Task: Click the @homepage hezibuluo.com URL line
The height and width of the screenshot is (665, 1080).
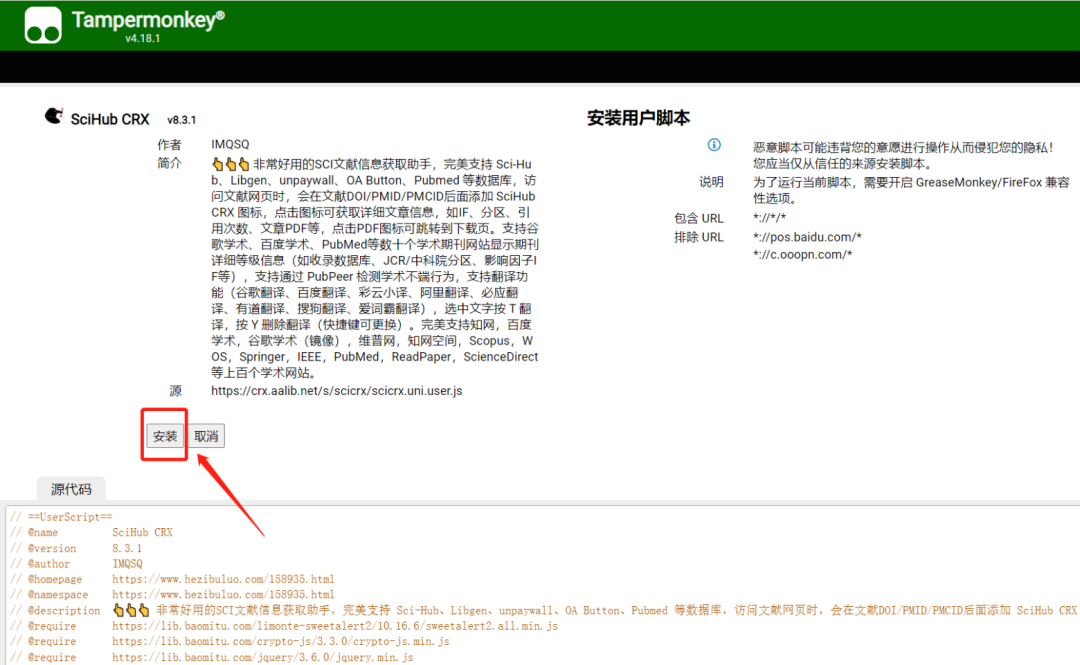Action: point(172,580)
